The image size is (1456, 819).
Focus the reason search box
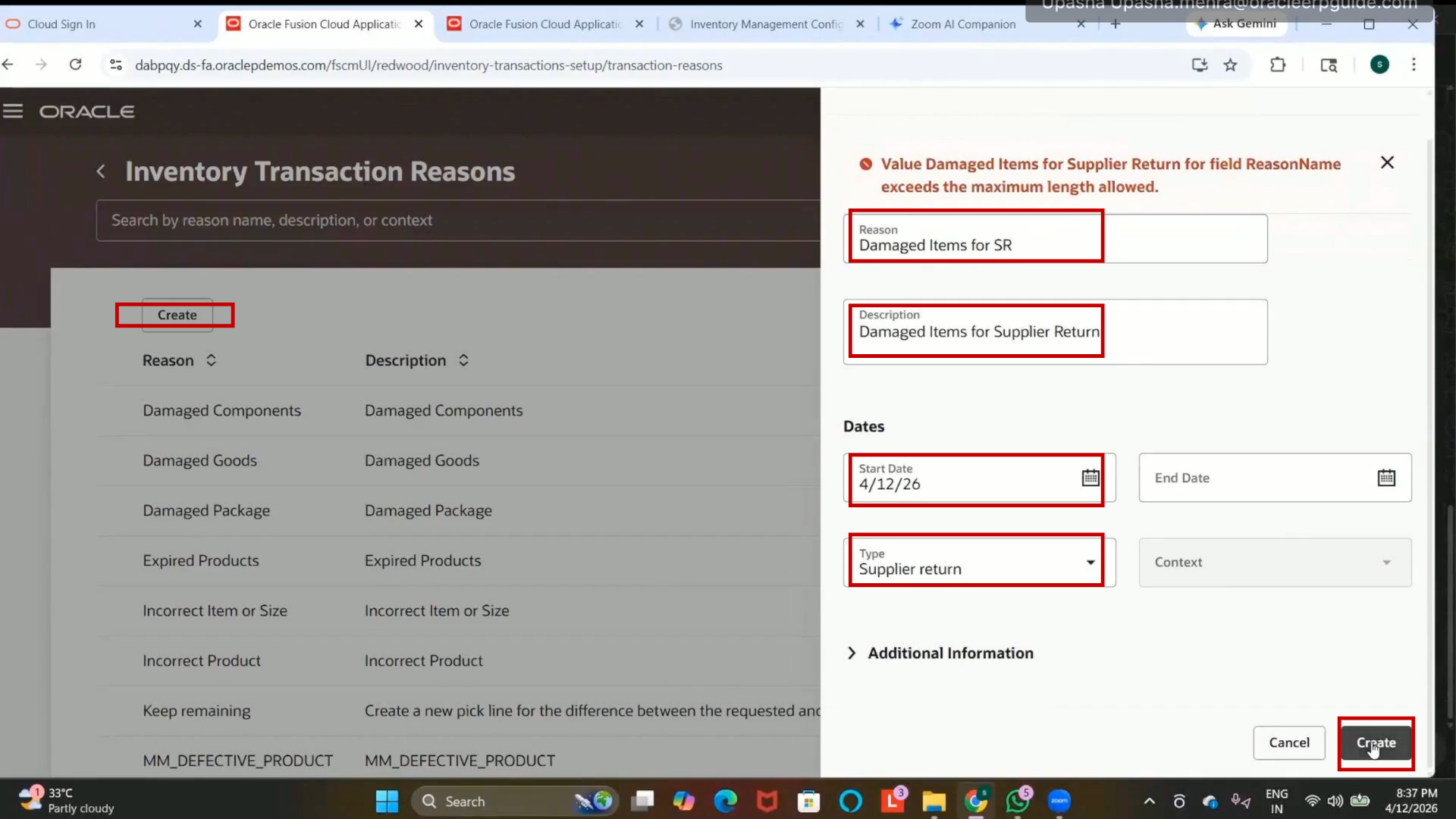point(457,221)
